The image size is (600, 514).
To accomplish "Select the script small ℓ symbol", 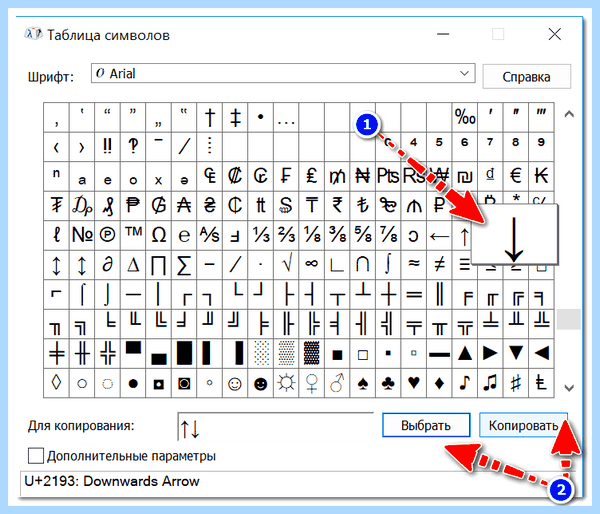I will pos(57,235).
